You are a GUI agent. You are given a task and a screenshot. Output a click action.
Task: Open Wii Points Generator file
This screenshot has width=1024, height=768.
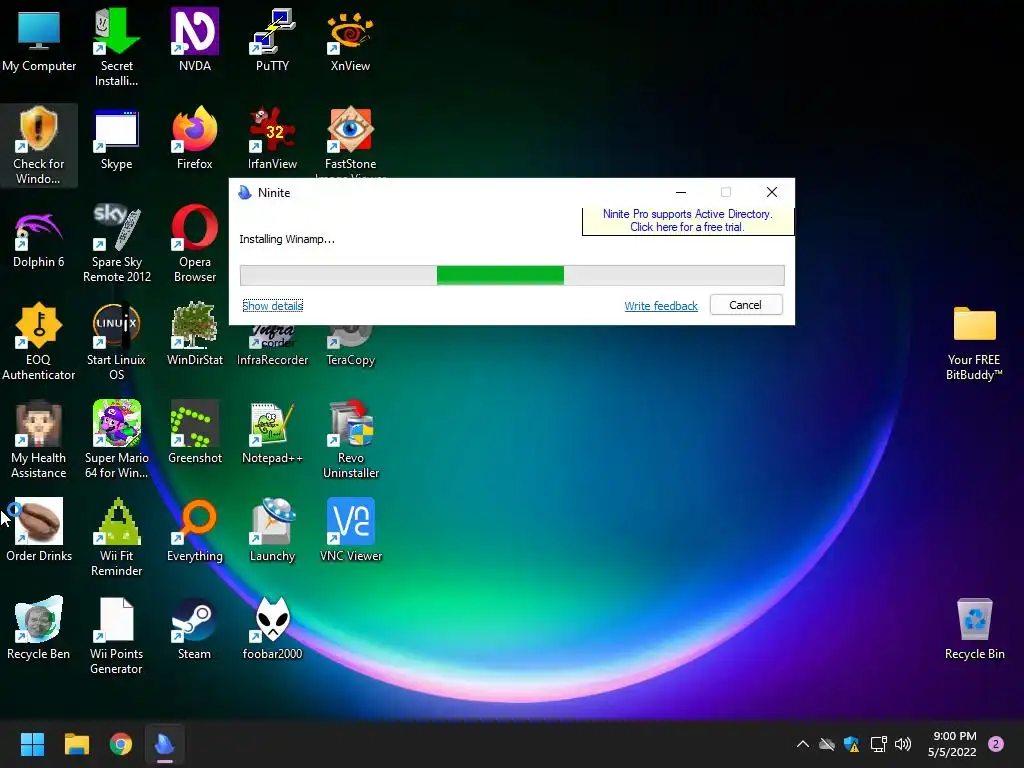coord(116,635)
